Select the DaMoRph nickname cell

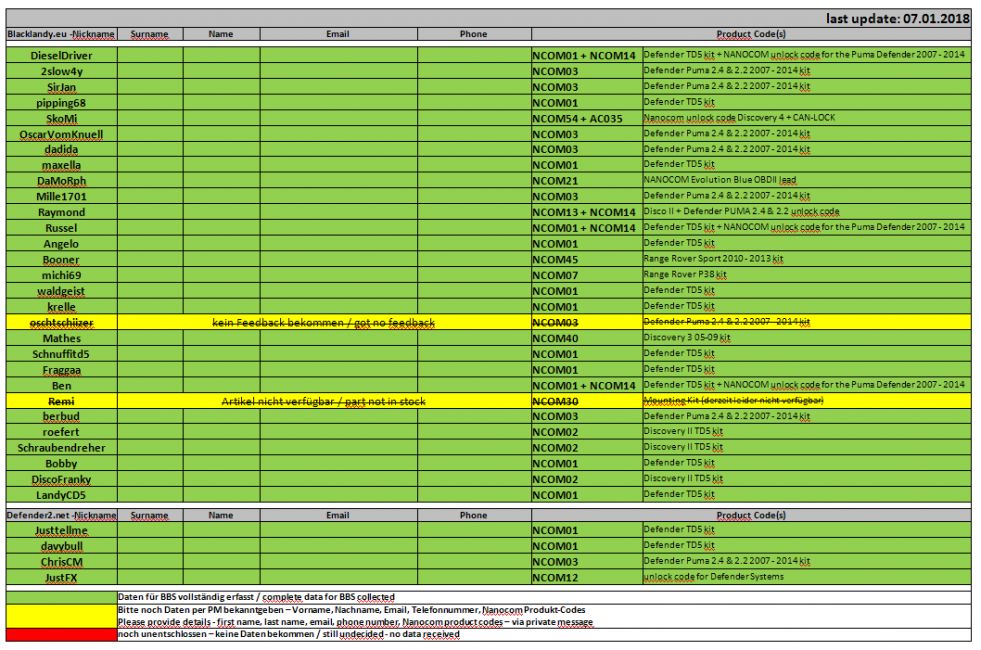click(x=61, y=181)
